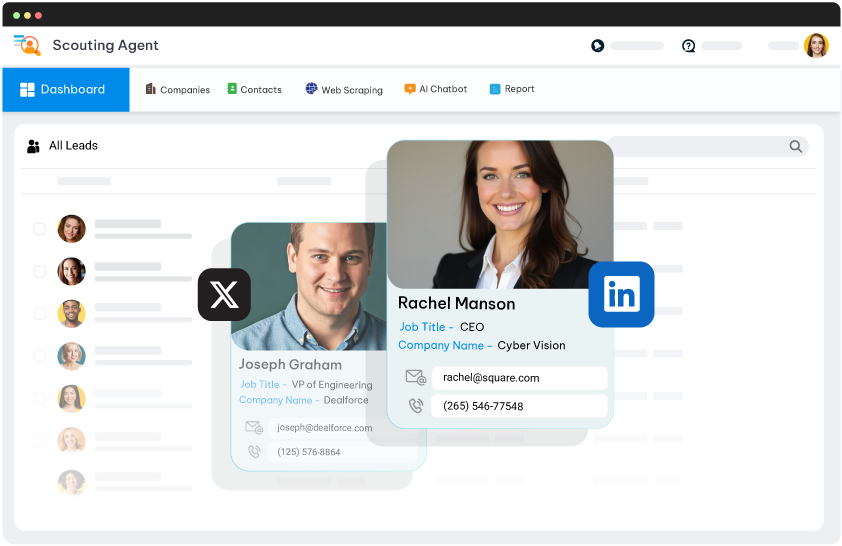The image size is (842, 546).
Task: Check the third lead's checkbox
Action: coord(40,314)
